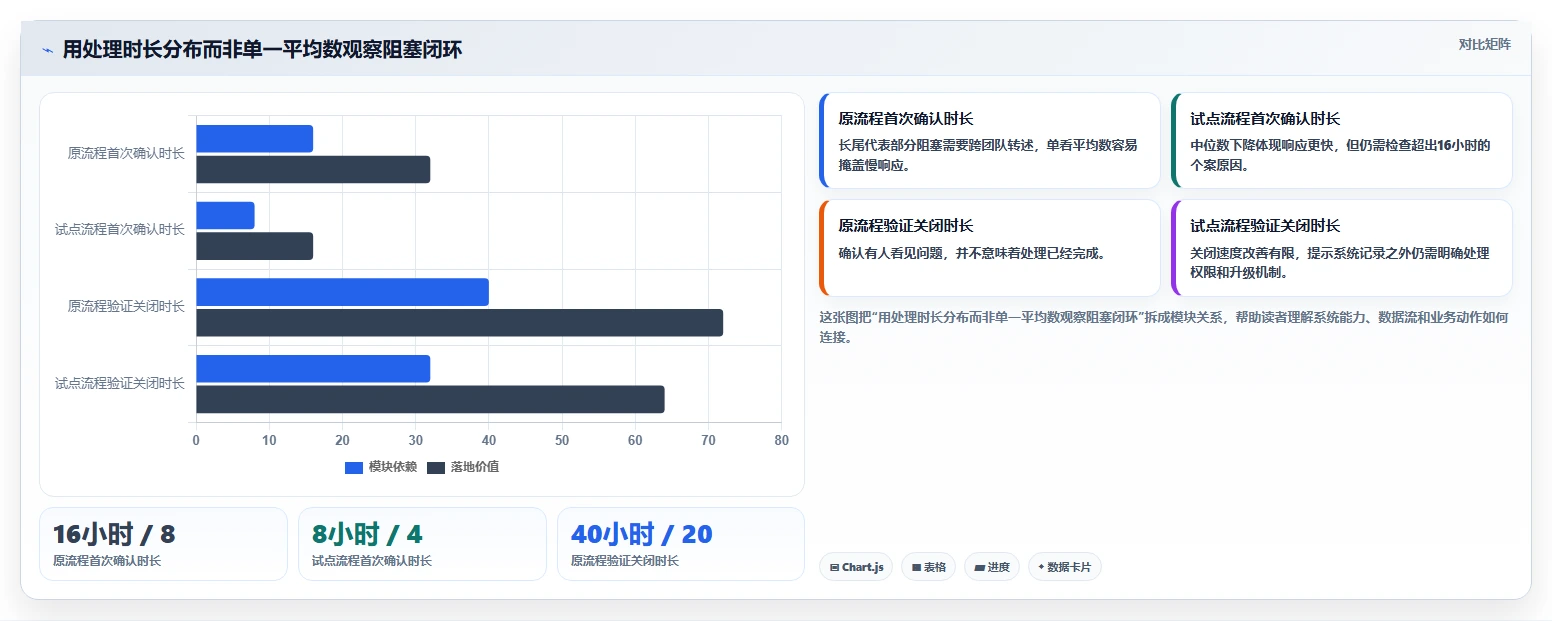Click the x-axis tick 40
1552x621 pixels.
[488, 440]
